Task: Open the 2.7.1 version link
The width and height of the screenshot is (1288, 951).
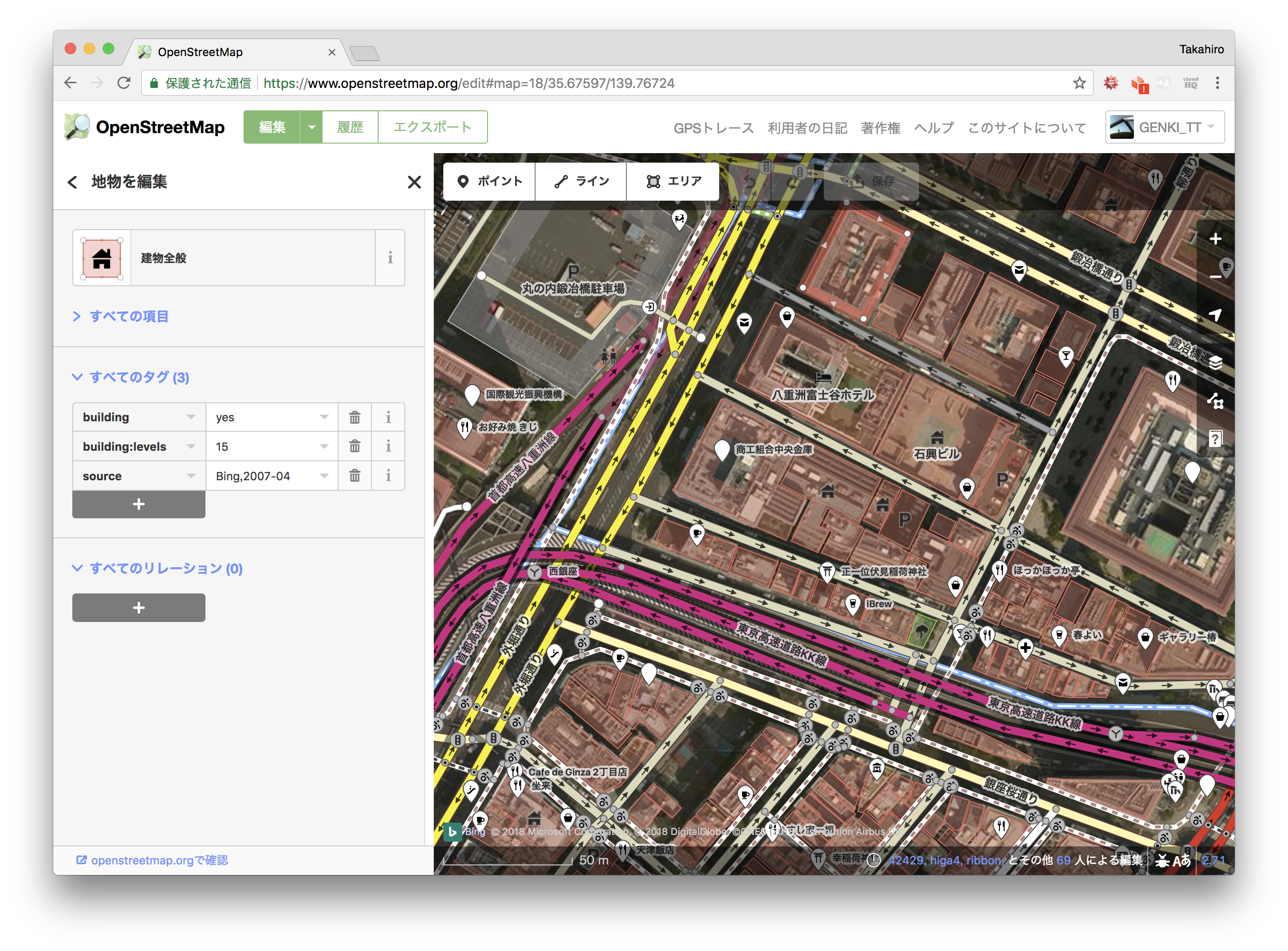Action: click(1213, 861)
